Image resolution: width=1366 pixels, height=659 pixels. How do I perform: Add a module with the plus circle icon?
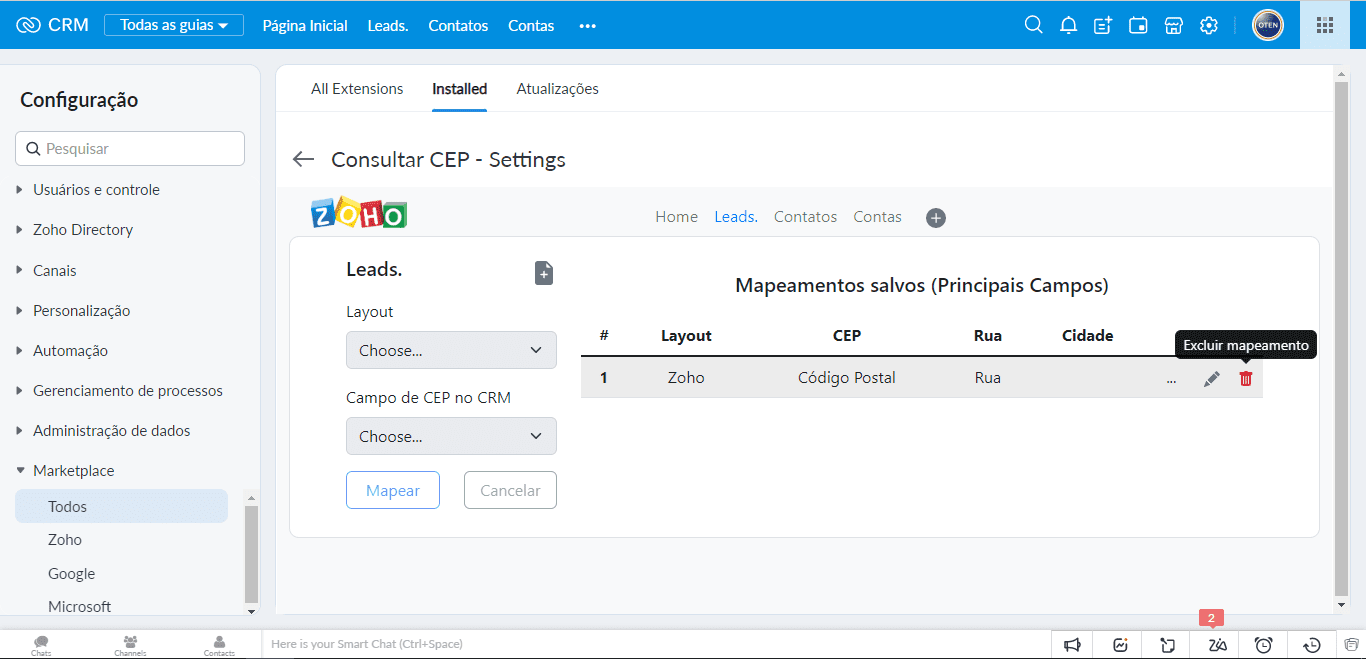(935, 218)
